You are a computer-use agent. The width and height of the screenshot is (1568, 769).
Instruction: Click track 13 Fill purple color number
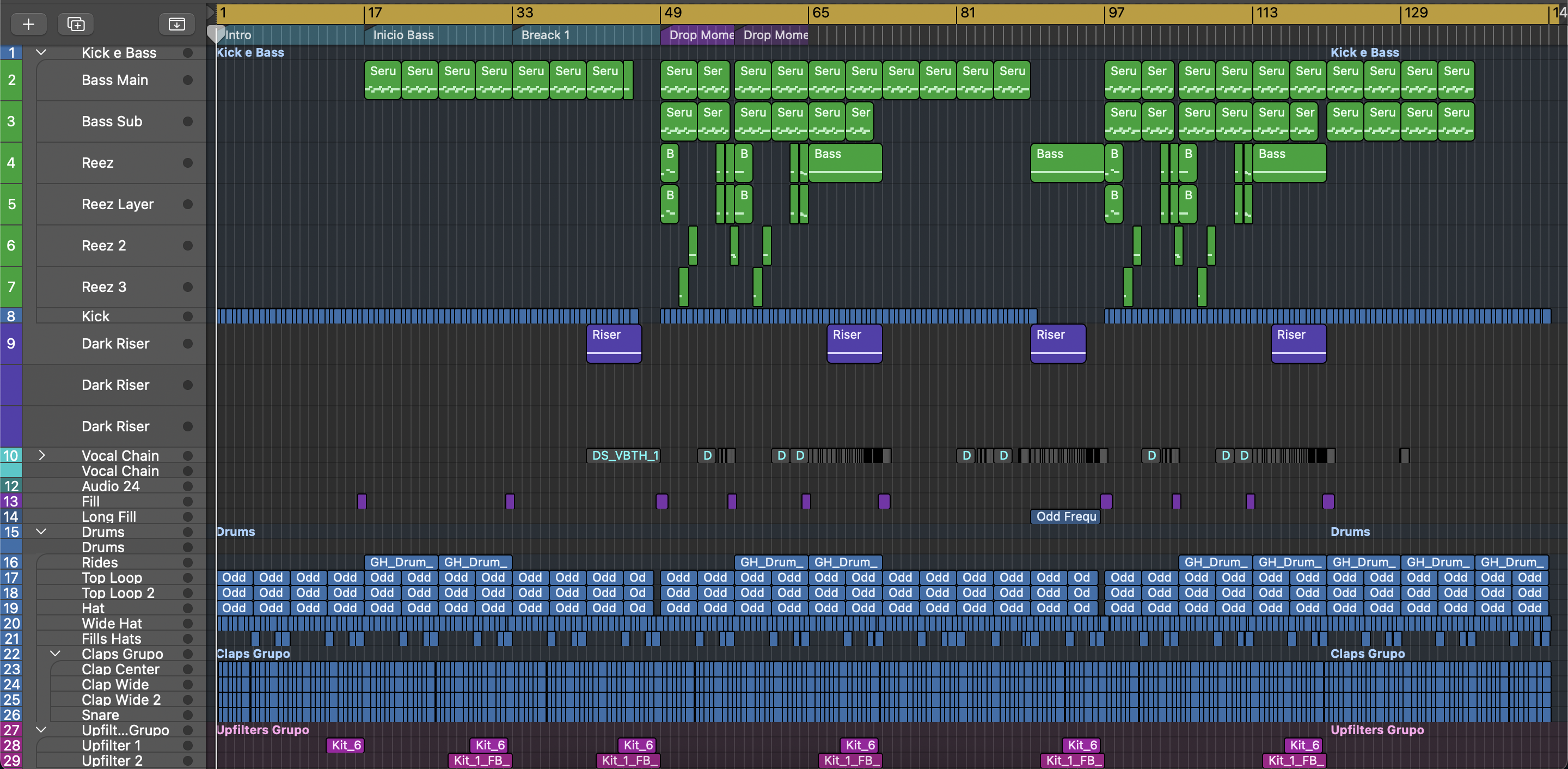(11, 501)
